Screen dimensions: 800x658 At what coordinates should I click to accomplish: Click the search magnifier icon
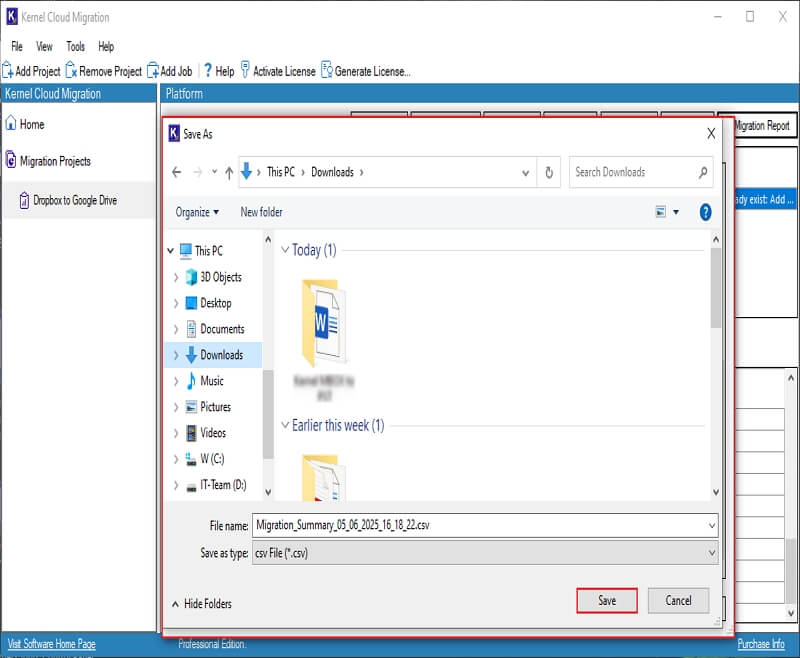pos(703,172)
